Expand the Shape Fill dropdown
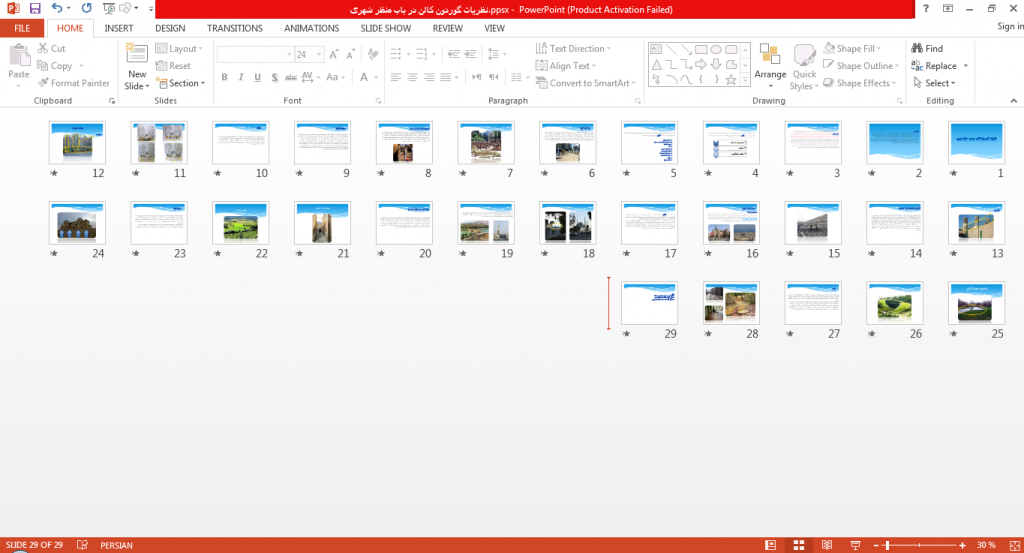This screenshot has width=1024, height=553. click(852, 48)
